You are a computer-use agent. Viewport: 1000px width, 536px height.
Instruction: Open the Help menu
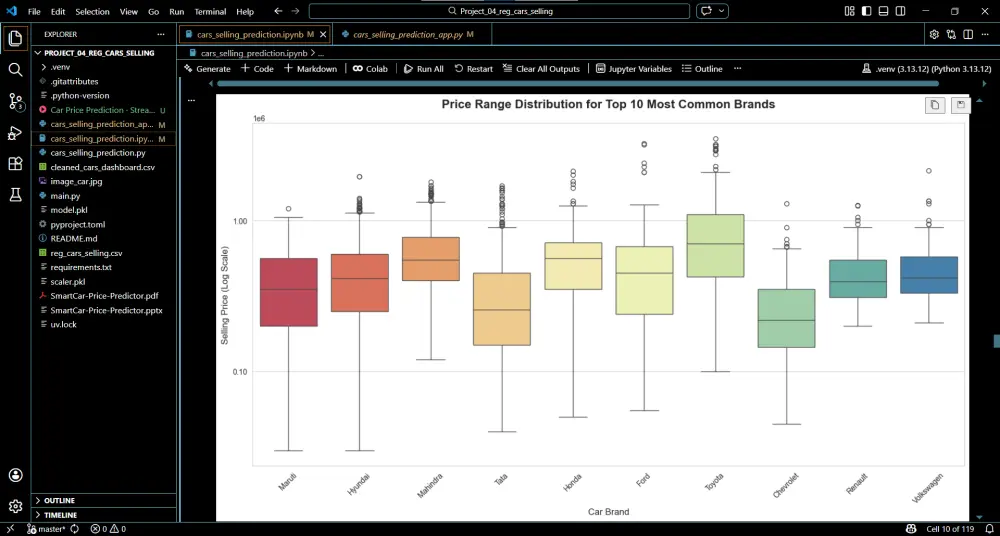245,11
